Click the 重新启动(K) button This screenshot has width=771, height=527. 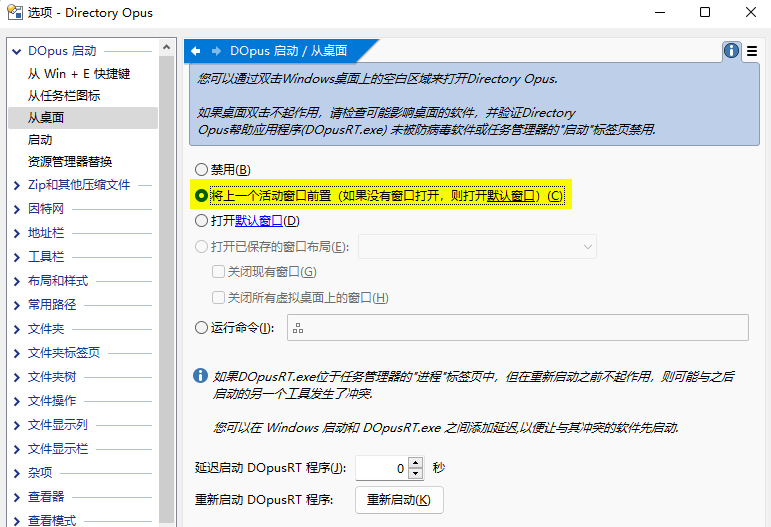click(x=399, y=500)
